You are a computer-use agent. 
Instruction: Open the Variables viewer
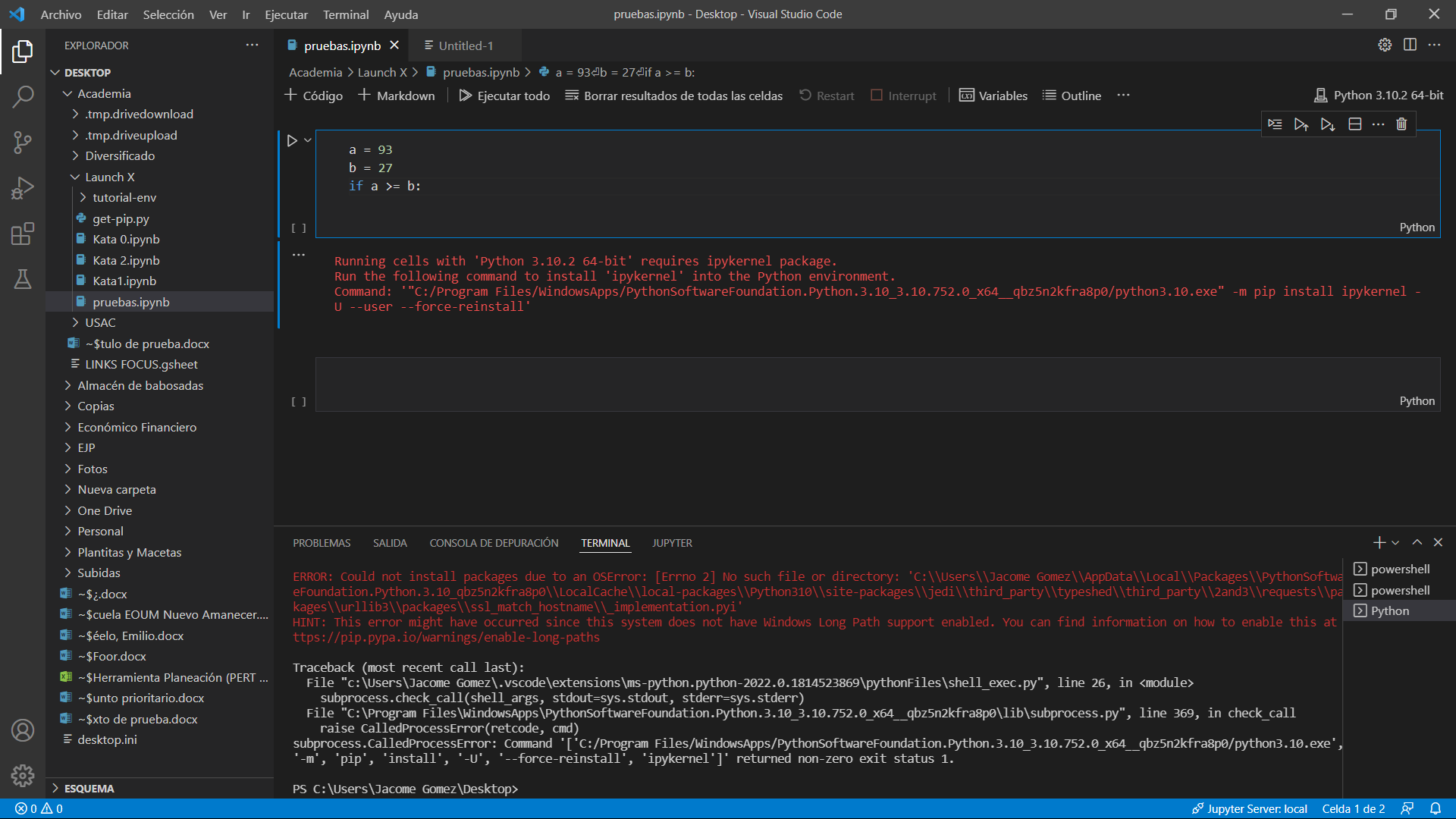(993, 96)
